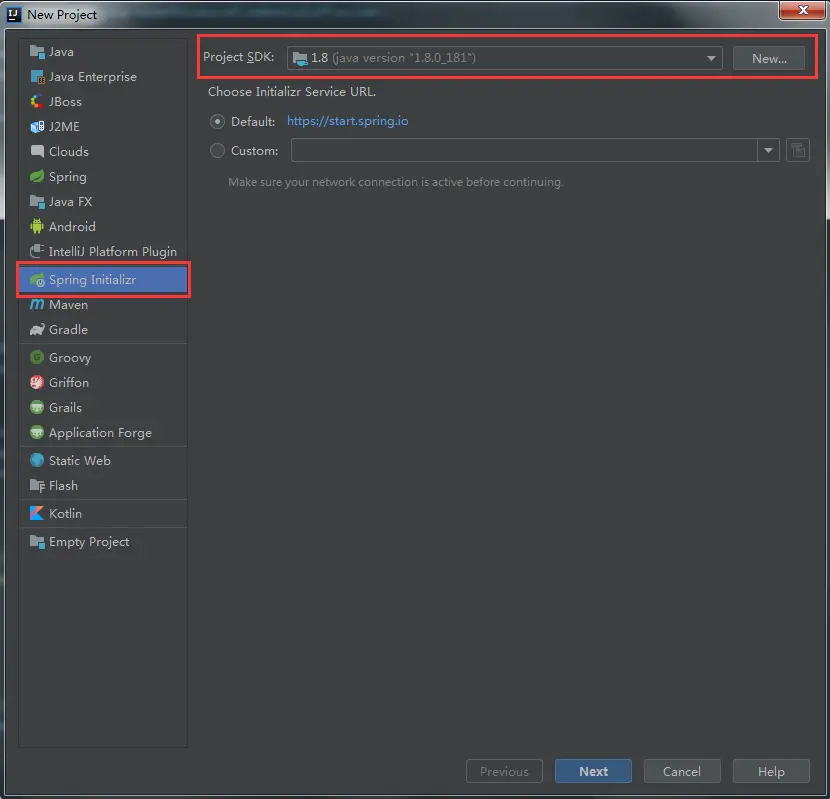This screenshot has width=830, height=799.
Task: Select Clouds project type
Action: [x=103, y=151]
